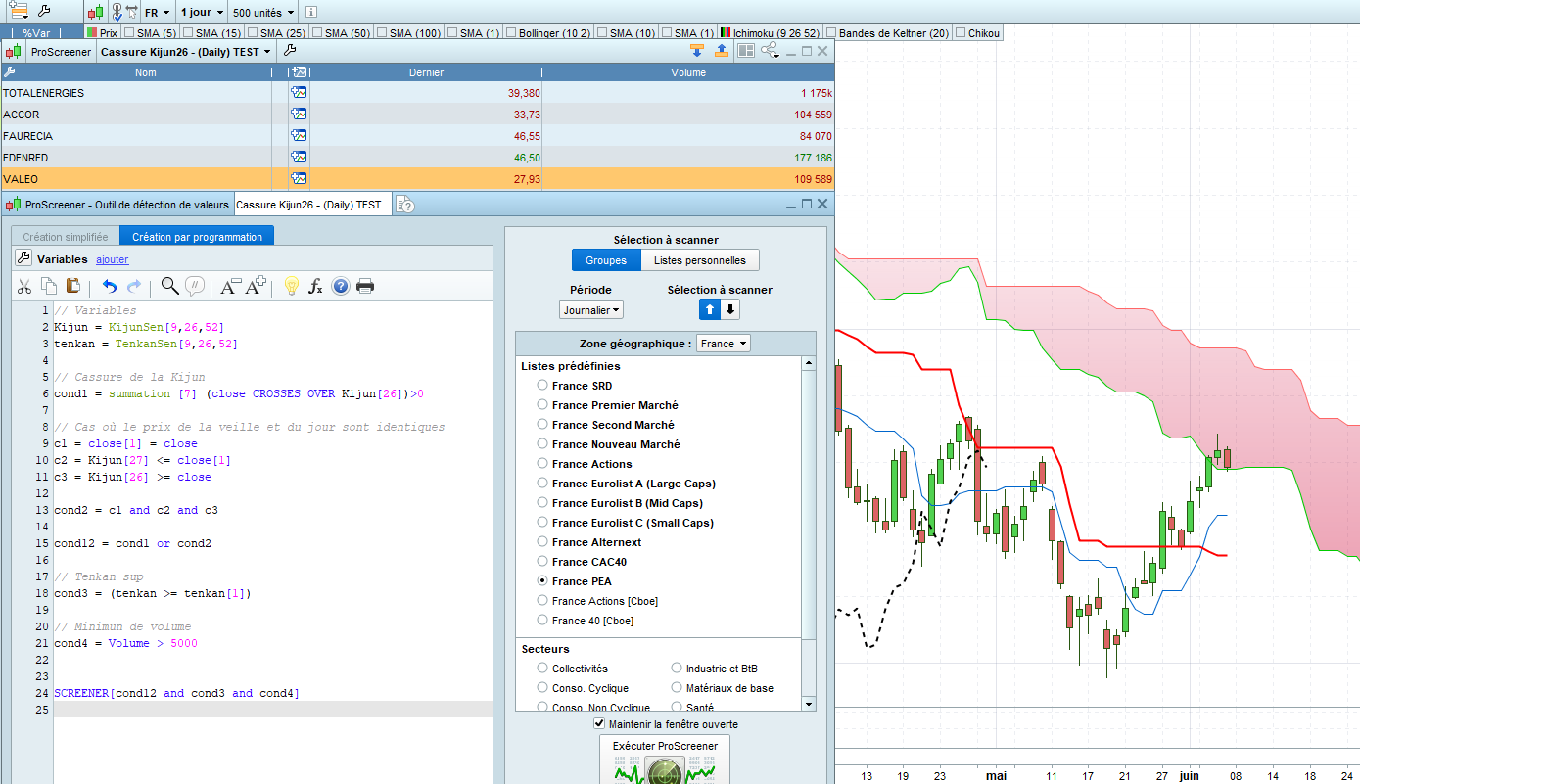Image resolution: width=1548 pixels, height=784 pixels.
Task: Redo the code edit
Action: [134, 286]
